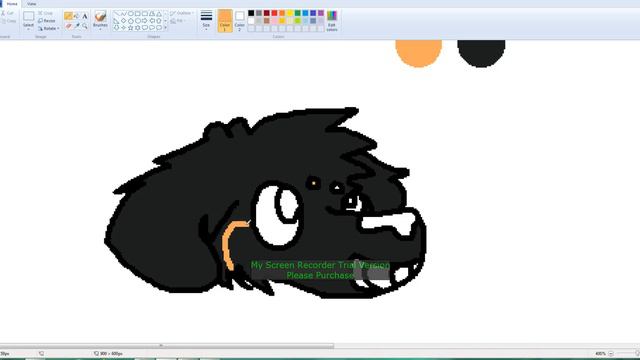The width and height of the screenshot is (640, 360).
Task: Choose the Cloud callout shape
Action: pyautogui.click(x=159, y=28)
